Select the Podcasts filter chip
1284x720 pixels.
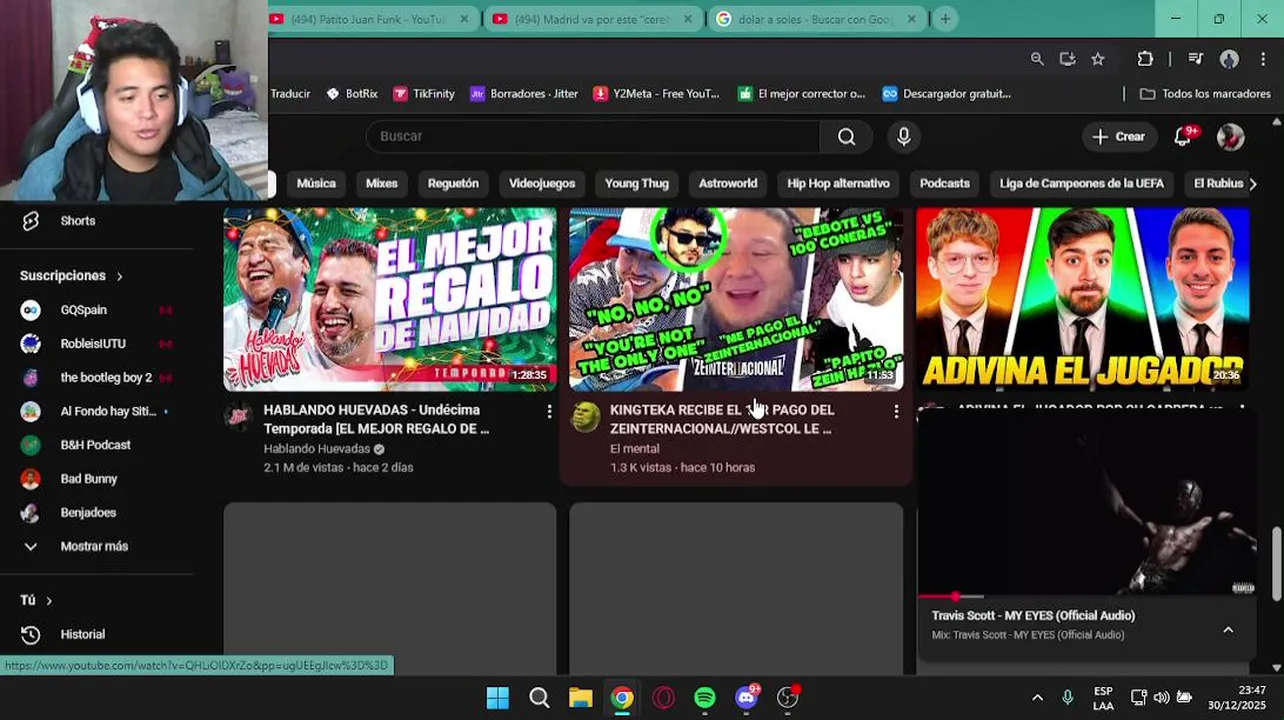(x=945, y=183)
